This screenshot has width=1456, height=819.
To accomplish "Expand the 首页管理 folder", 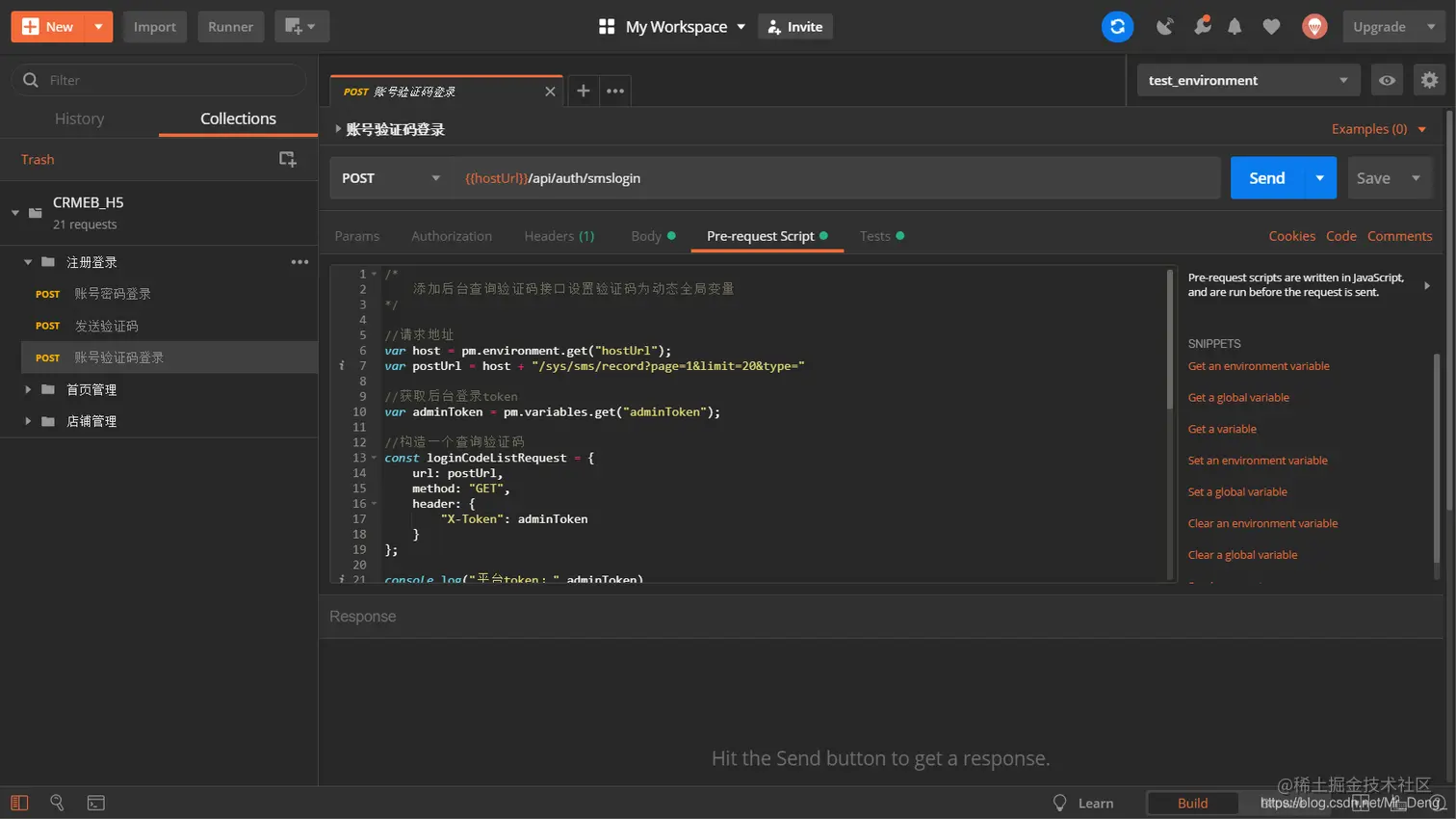I will (x=28, y=389).
